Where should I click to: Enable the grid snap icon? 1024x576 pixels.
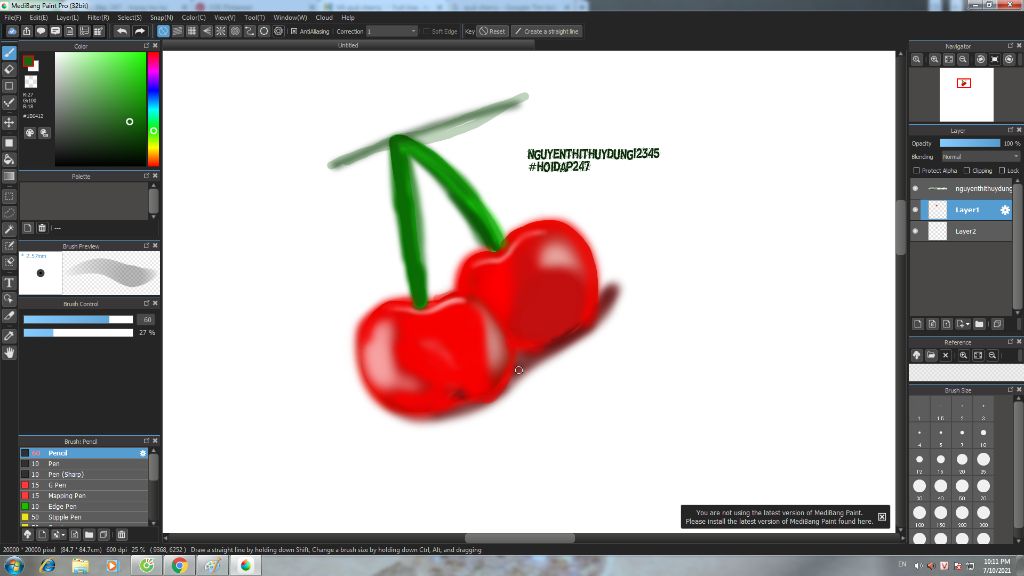pyautogui.click(x=192, y=31)
